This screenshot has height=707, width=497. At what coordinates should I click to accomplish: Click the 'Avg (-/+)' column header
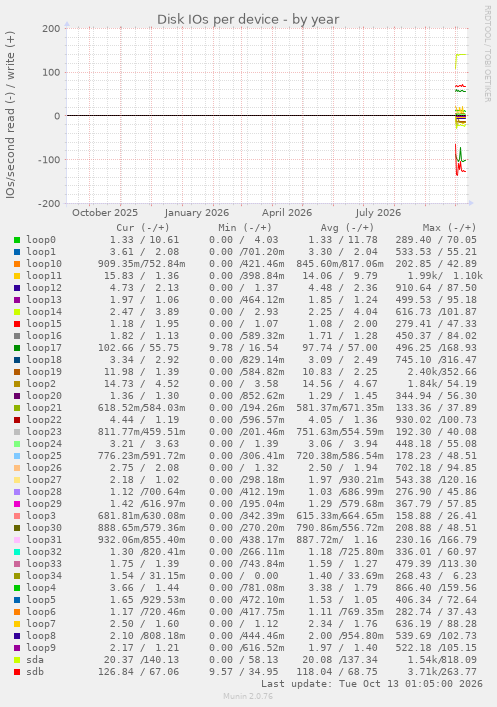pyautogui.click(x=347, y=228)
